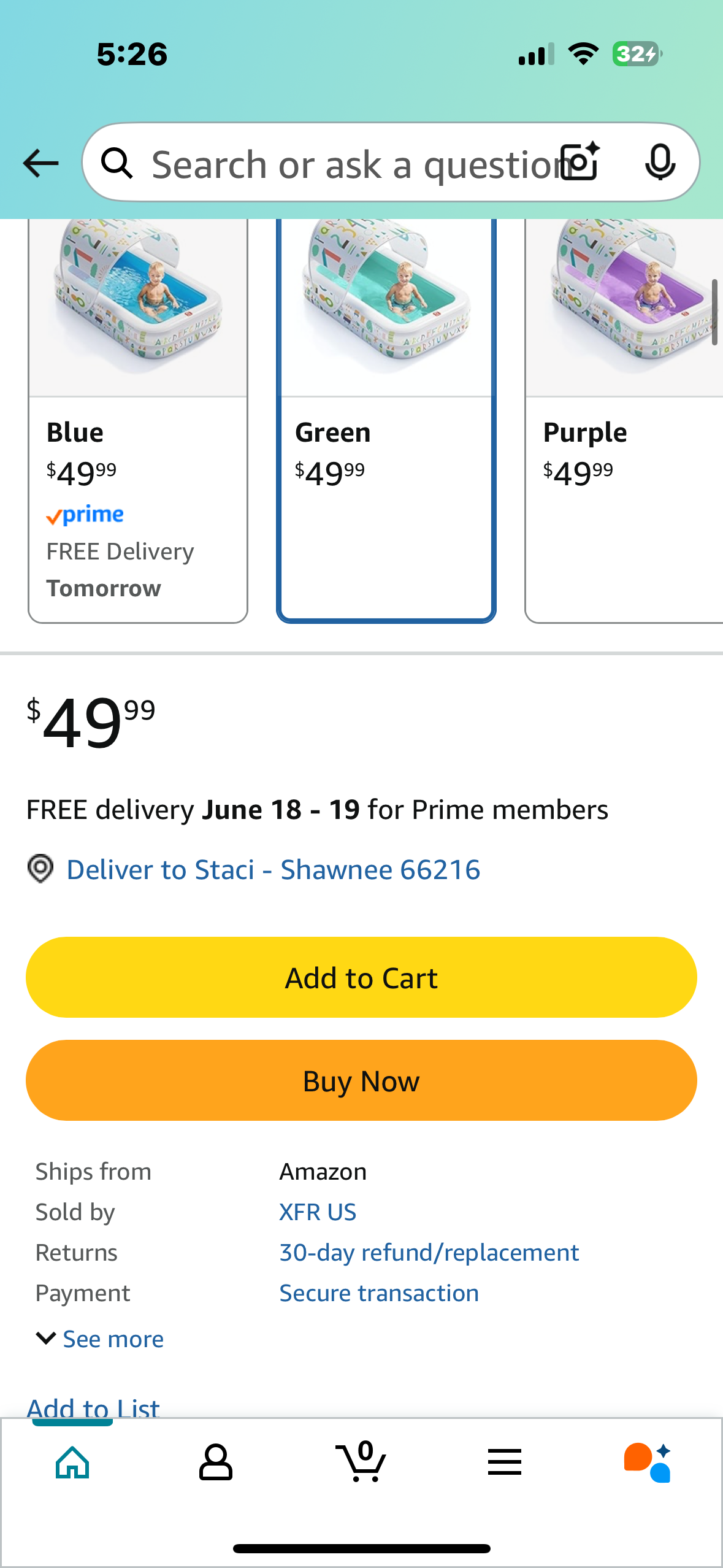Tap the back arrow icon
The height and width of the screenshot is (1568, 723).
click(40, 163)
